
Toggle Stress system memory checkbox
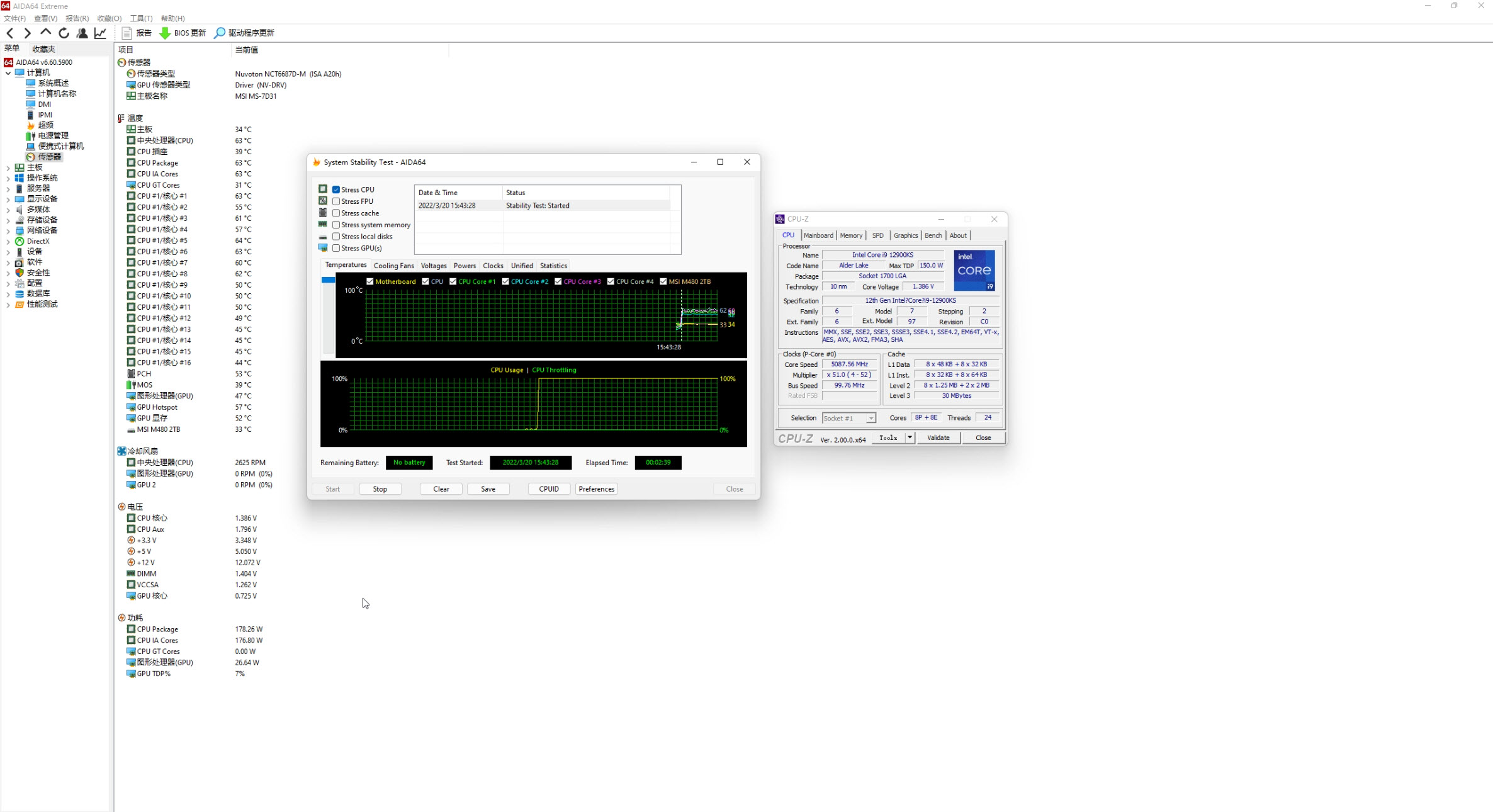click(x=336, y=224)
